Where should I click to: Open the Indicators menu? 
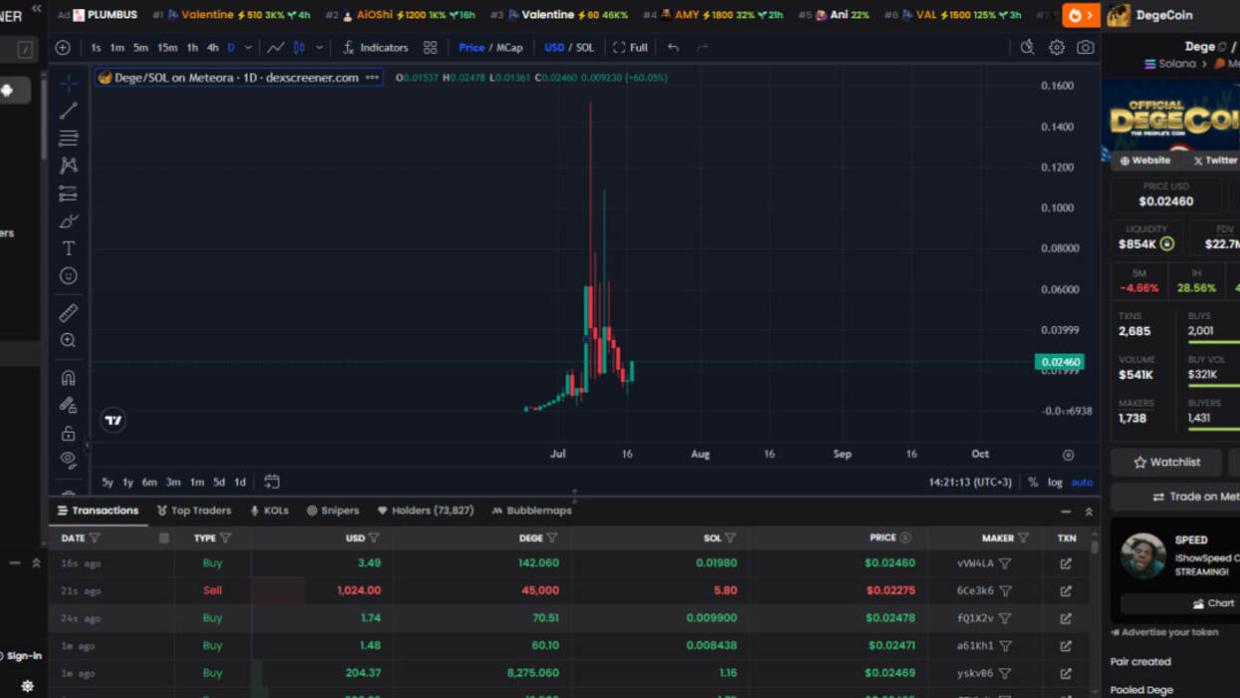(375, 47)
